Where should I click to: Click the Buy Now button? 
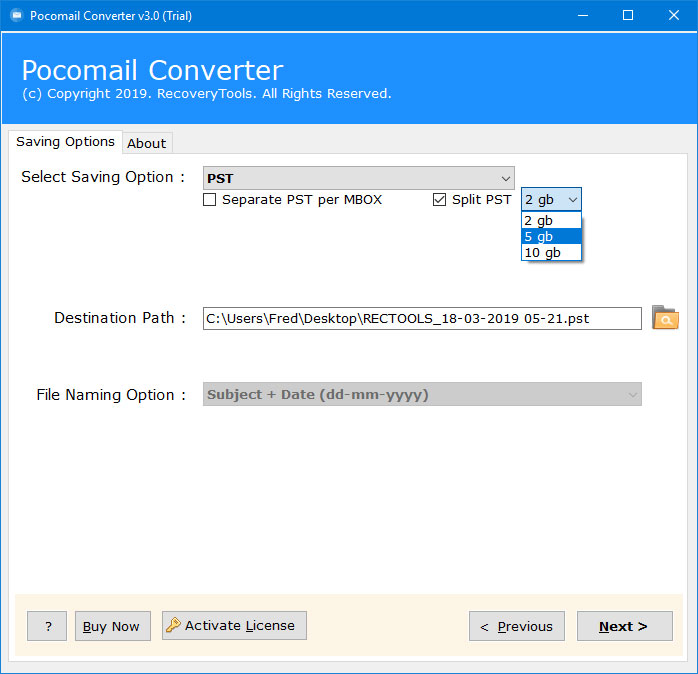click(x=113, y=626)
